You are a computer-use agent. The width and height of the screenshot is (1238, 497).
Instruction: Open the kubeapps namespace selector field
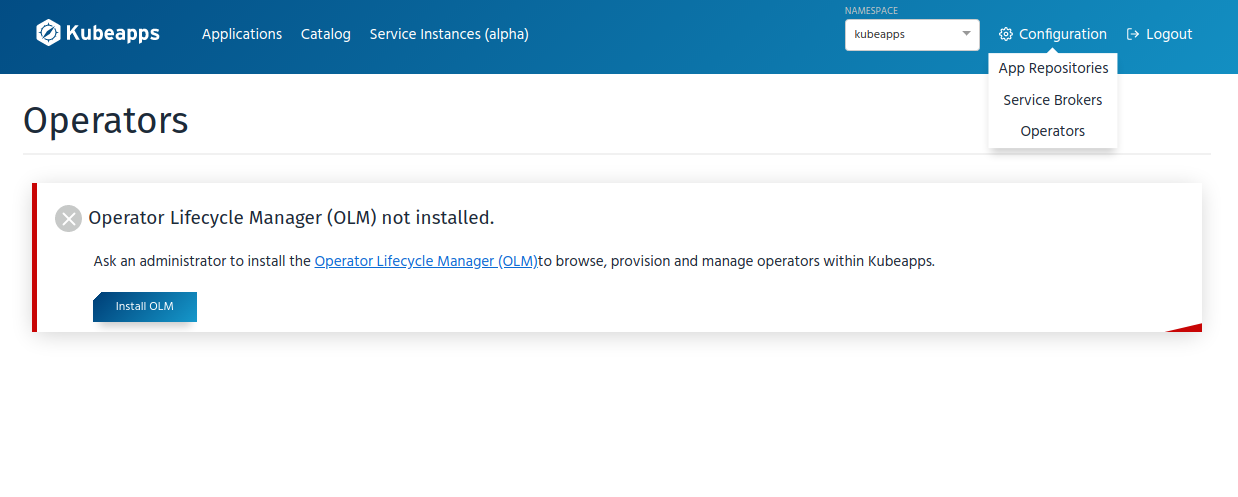900,34
